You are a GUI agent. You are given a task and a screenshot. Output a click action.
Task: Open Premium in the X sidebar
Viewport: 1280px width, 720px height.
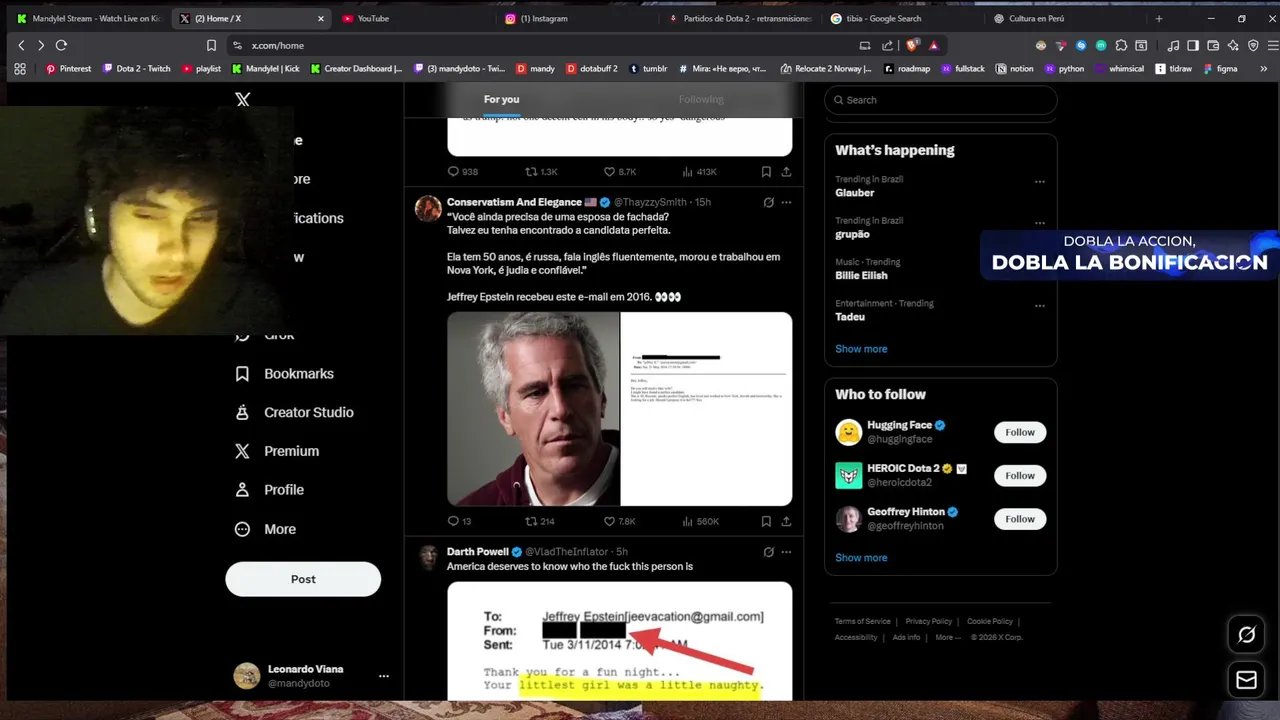(x=276, y=451)
